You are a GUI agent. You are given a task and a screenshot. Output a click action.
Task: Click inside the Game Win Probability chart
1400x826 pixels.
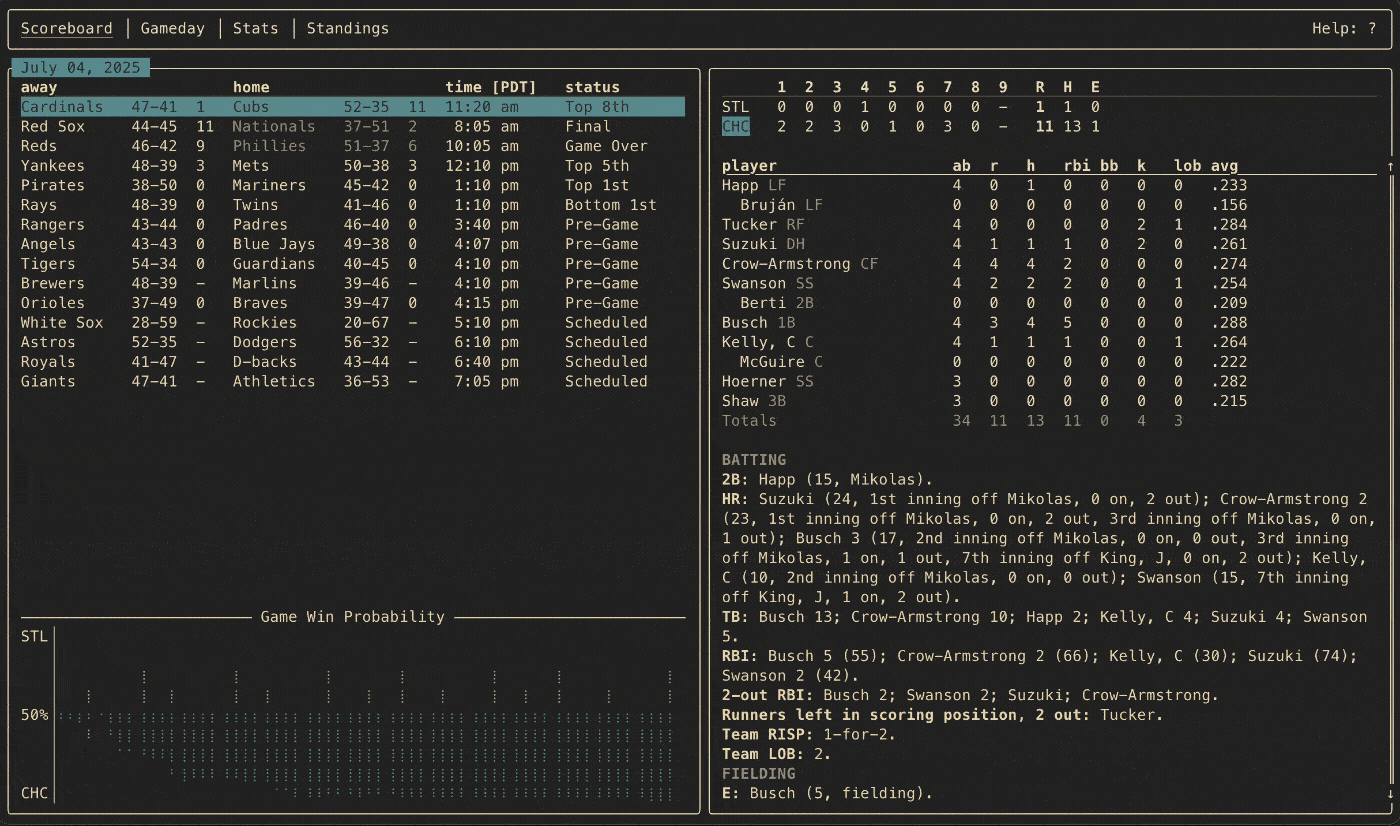click(x=350, y=715)
